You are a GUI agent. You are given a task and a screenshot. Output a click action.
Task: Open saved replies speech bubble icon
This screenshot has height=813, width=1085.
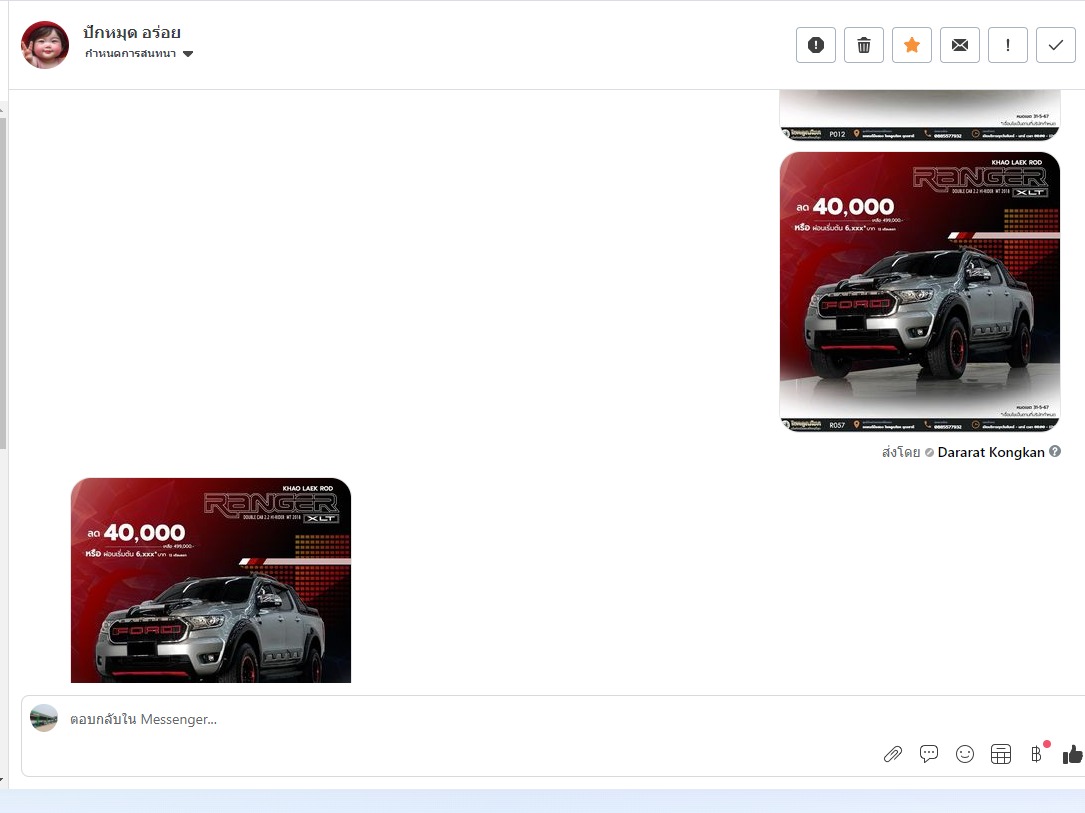pyautogui.click(x=929, y=753)
